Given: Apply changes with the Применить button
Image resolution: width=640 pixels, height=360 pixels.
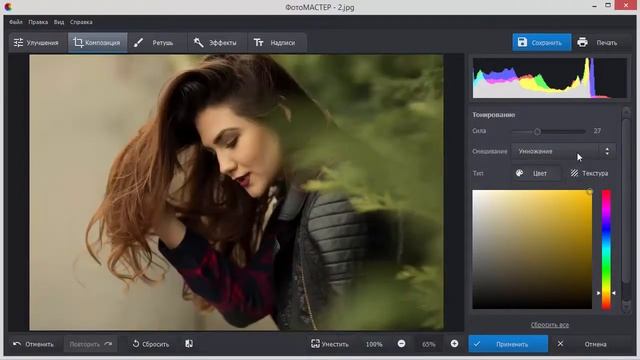Looking at the screenshot, I should tap(508, 344).
